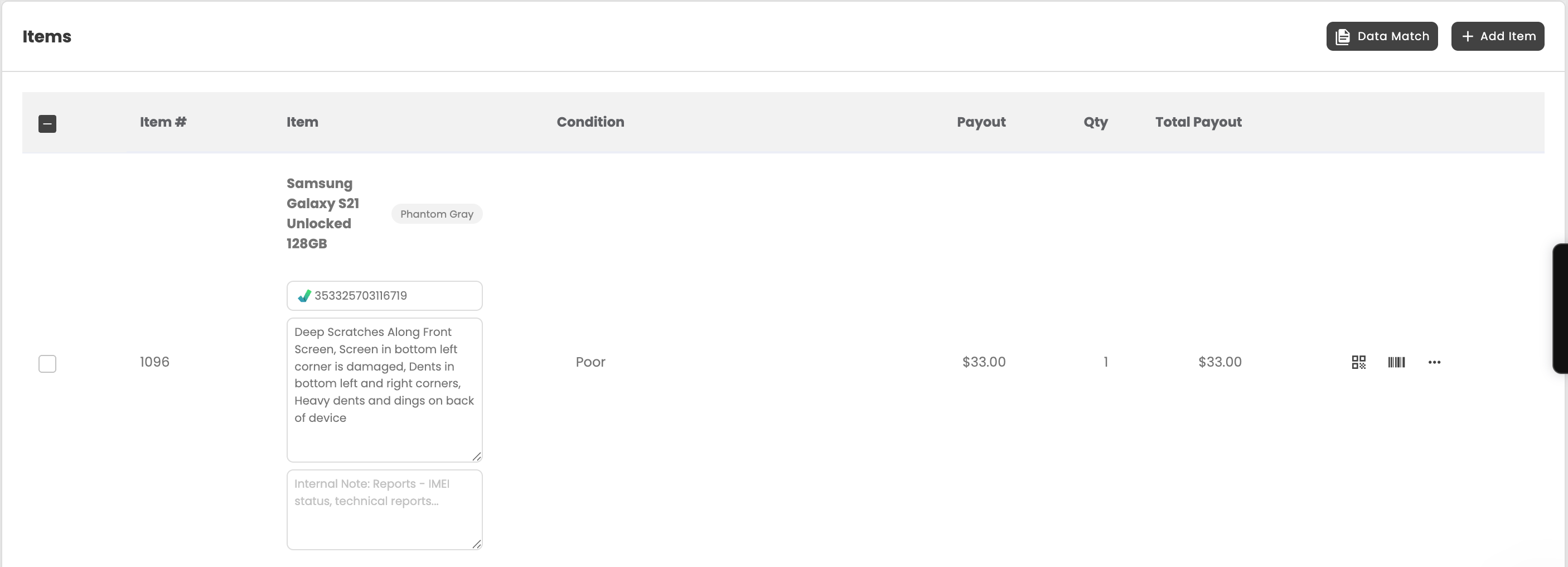Click the Total Payout column header
1568x567 pixels.
[x=1198, y=122]
